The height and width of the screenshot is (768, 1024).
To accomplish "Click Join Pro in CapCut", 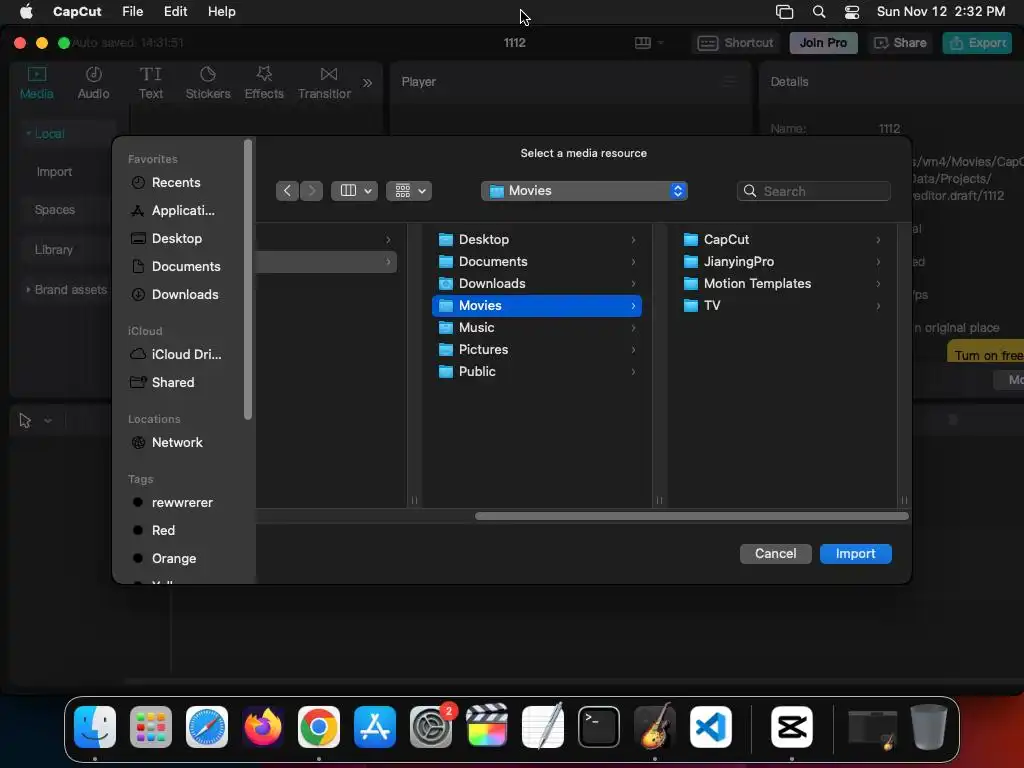I will [823, 42].
